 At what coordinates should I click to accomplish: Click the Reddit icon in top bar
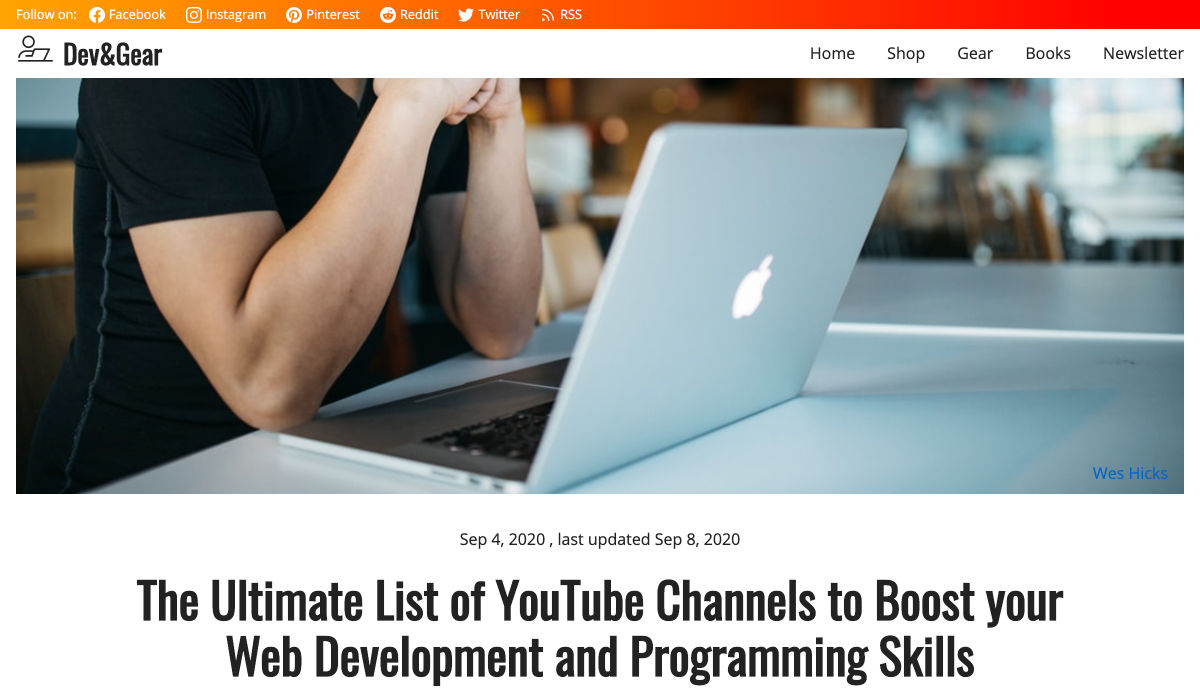coord(388,15)
